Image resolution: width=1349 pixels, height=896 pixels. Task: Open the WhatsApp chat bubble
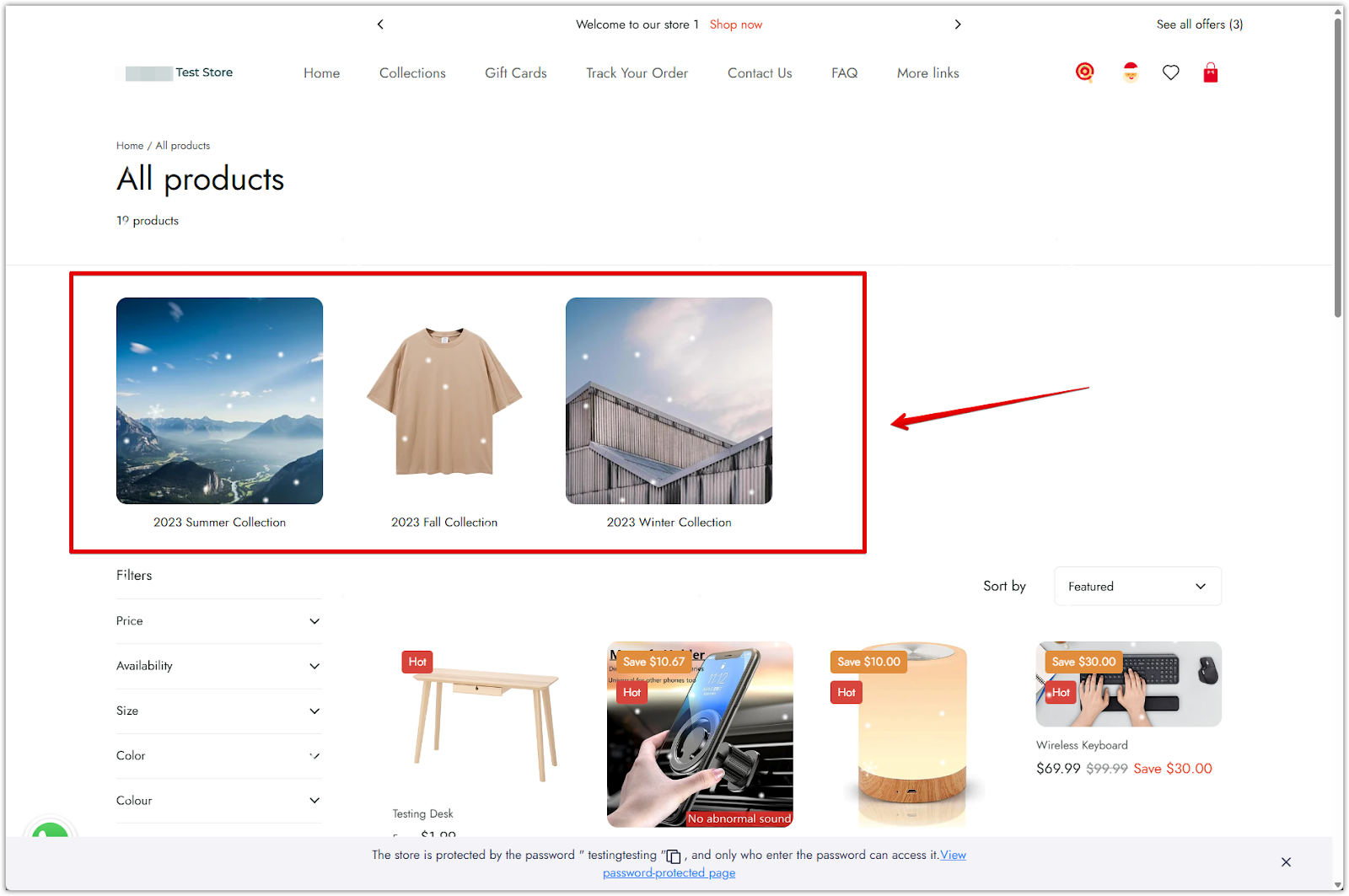[50, 829]
